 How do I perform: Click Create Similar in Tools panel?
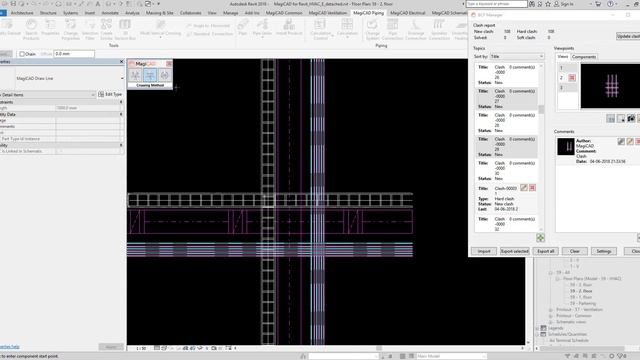coord(106,29)
